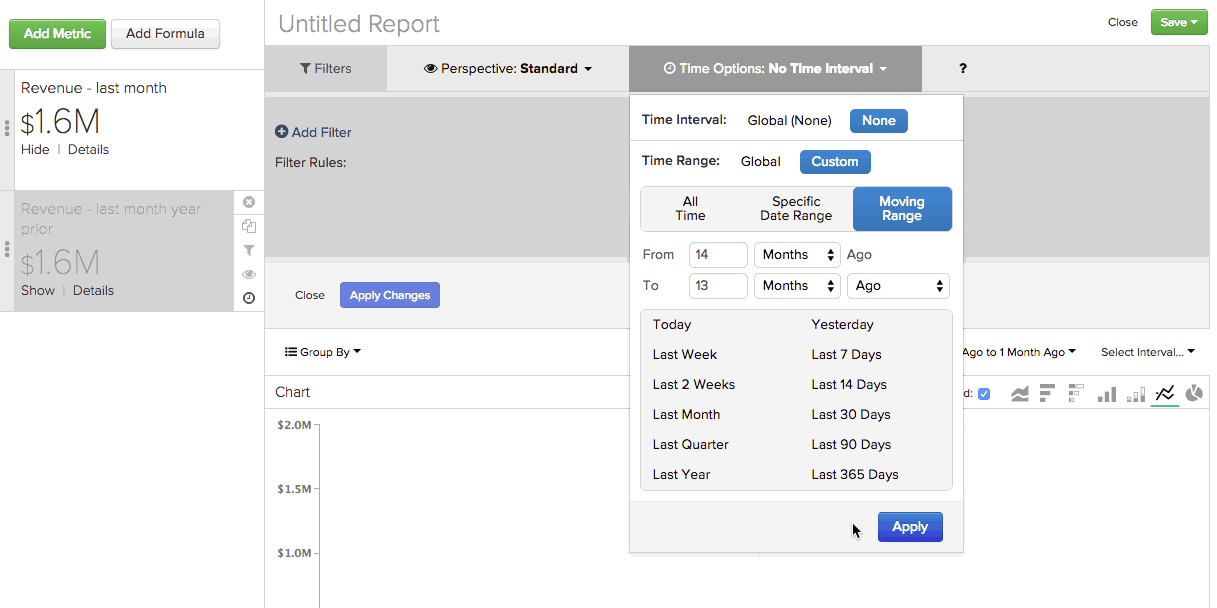The image size is (1217, 608).
Task: Click the duplicate icon for the metric
Action: pos(248,226)
